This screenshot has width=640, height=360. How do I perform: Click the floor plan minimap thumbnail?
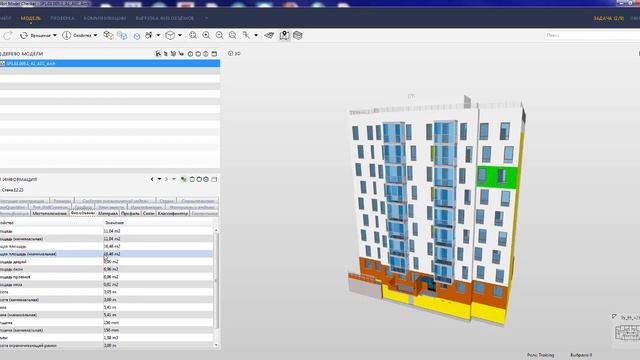click(627, 332)
